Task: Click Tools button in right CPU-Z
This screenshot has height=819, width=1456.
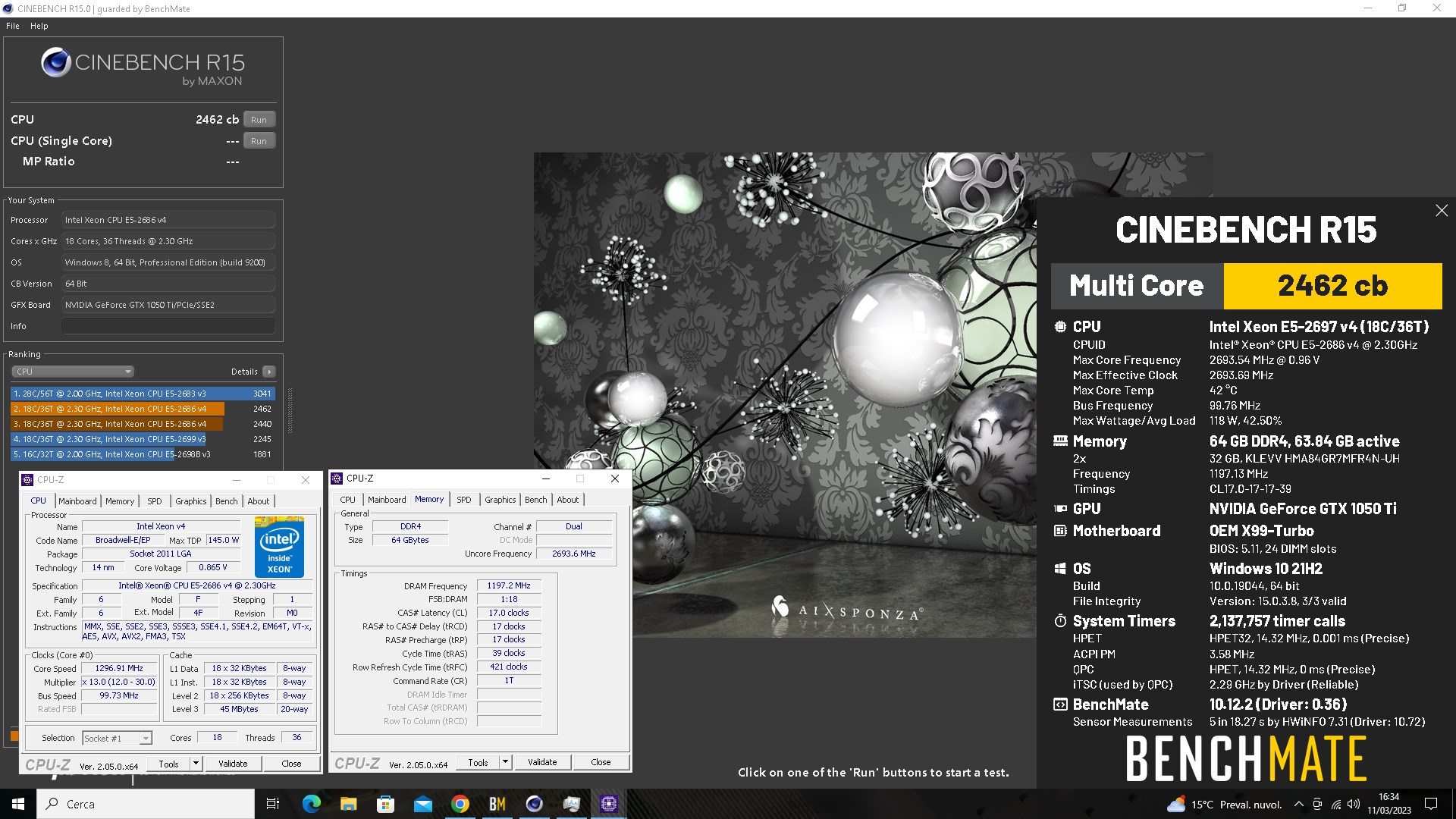Action: coord(478,762)
